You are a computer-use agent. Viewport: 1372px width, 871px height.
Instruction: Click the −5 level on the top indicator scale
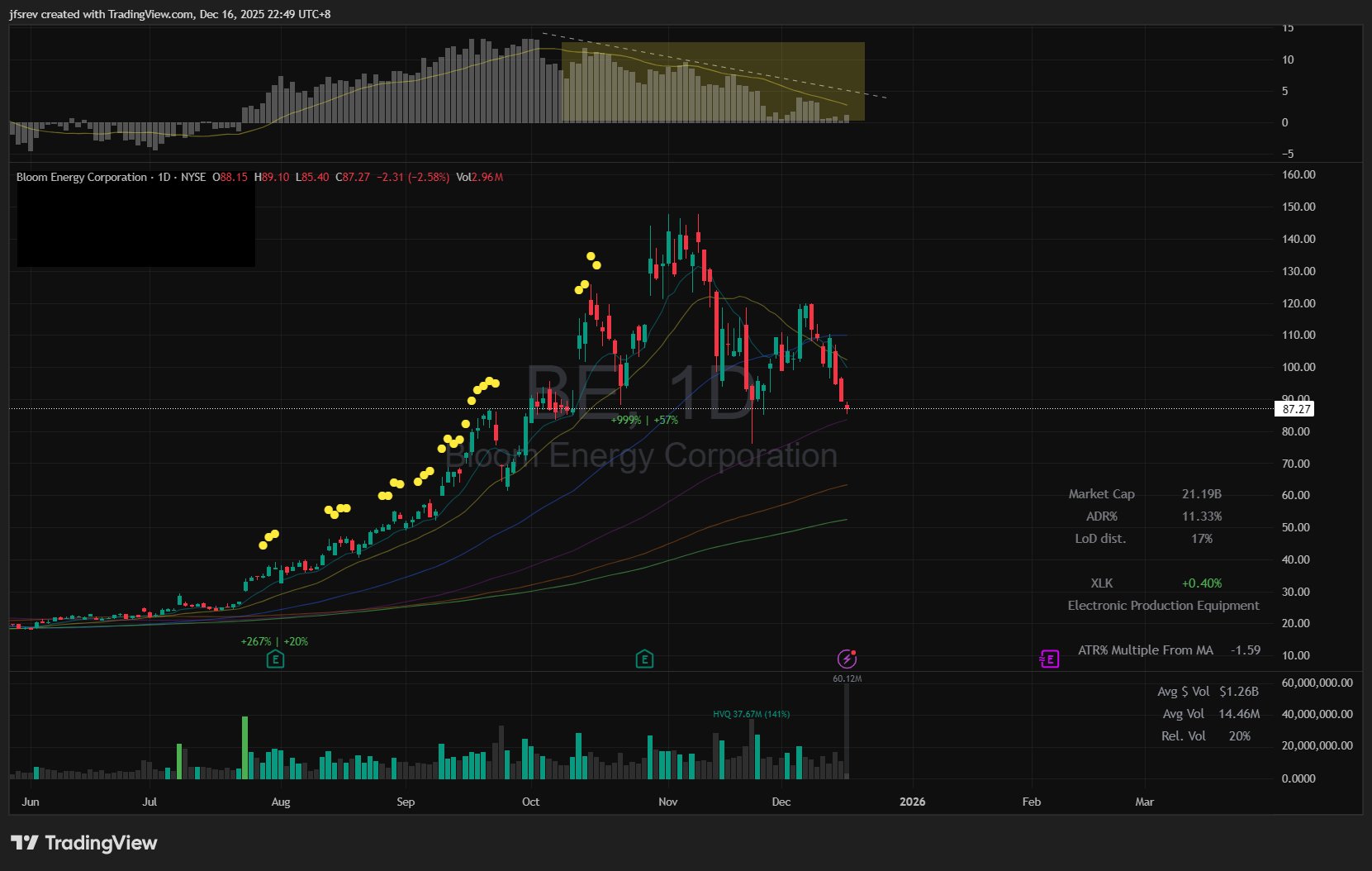[1287, 155]
